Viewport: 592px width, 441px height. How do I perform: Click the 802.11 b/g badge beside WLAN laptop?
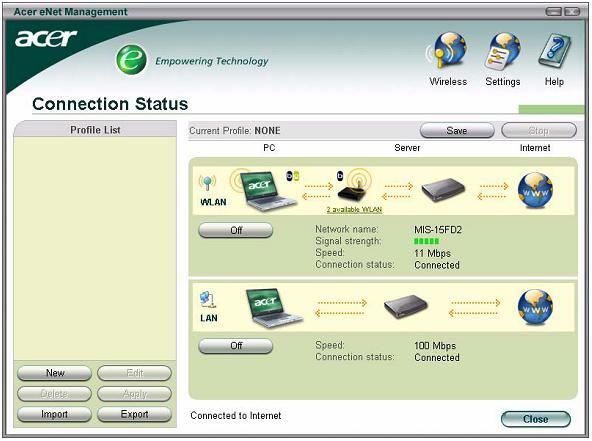point(293,176)
